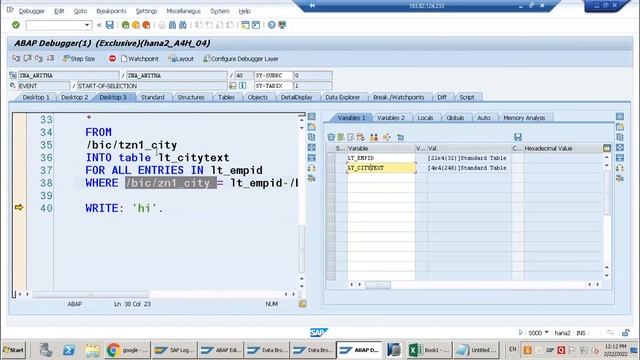This screenshot has width=640, height=360.
Task: Switch to the Script tab
Action: click(467, 97)
